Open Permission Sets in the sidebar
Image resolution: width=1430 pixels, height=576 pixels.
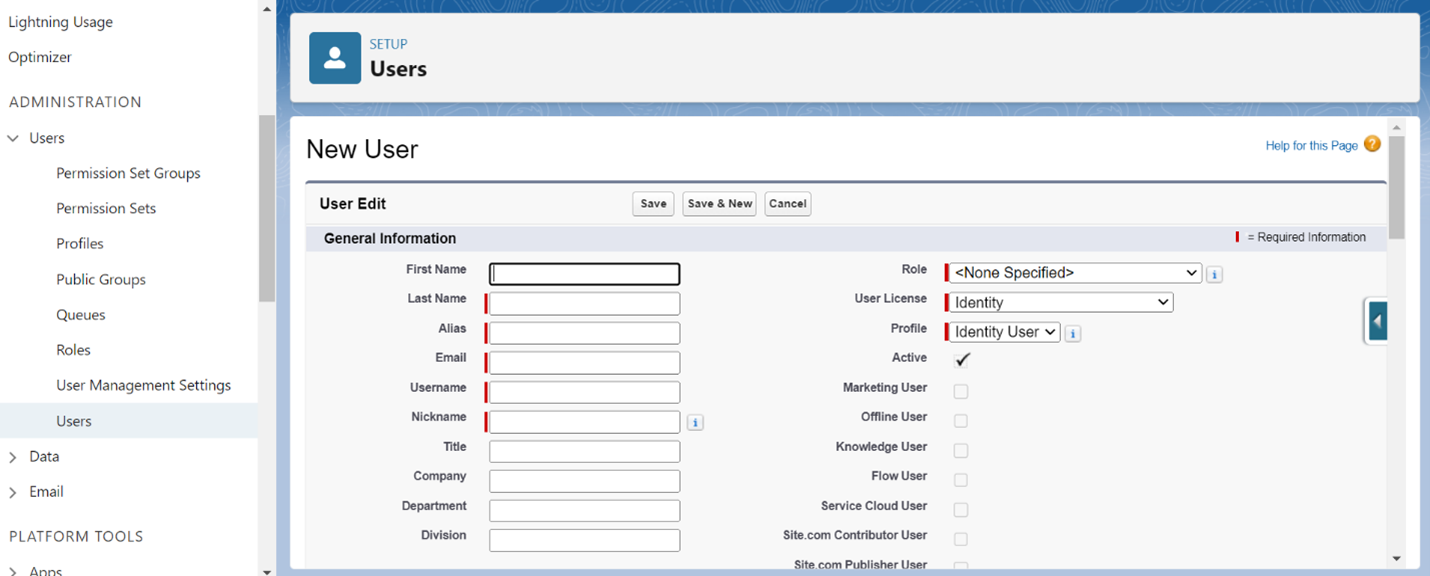pyautogui.click(x=106, y=209)
